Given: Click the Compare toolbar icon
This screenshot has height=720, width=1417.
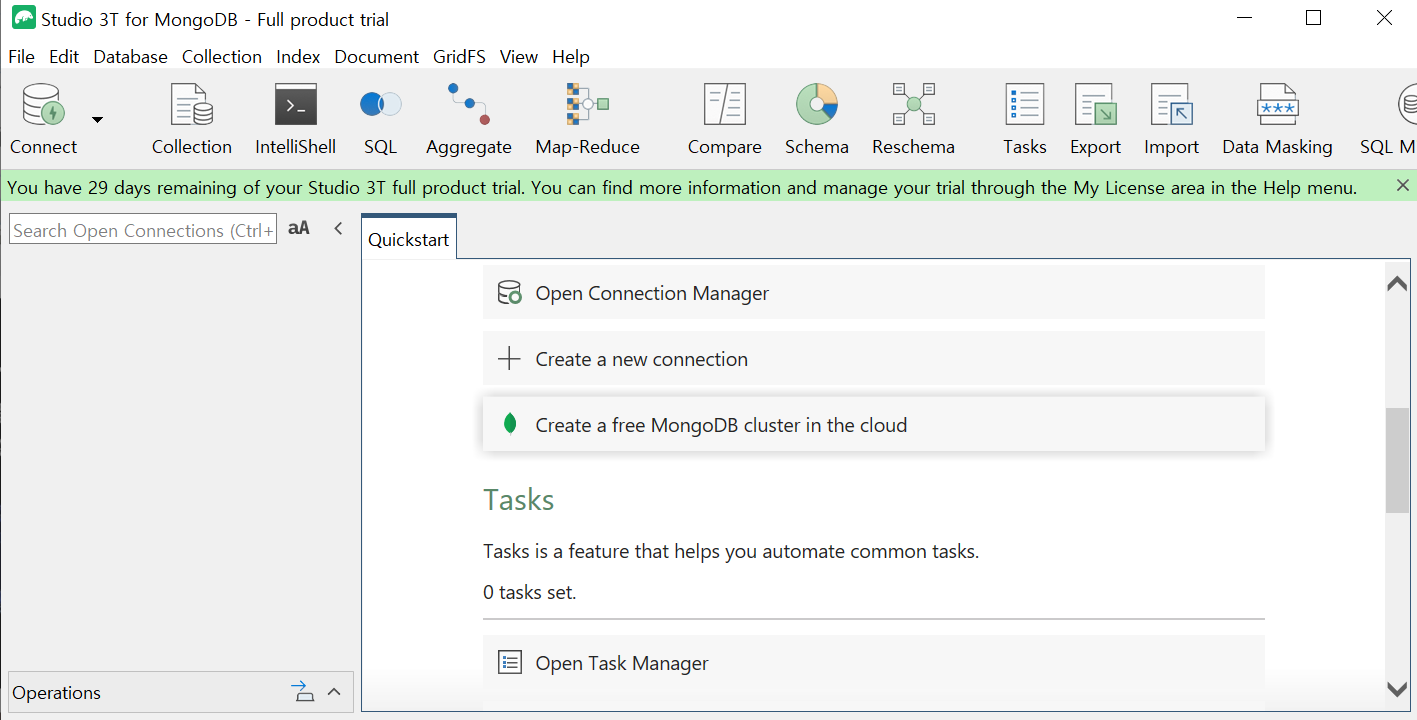Looking at the screenshot, I should pyautogui.click(x=724, y=119).
